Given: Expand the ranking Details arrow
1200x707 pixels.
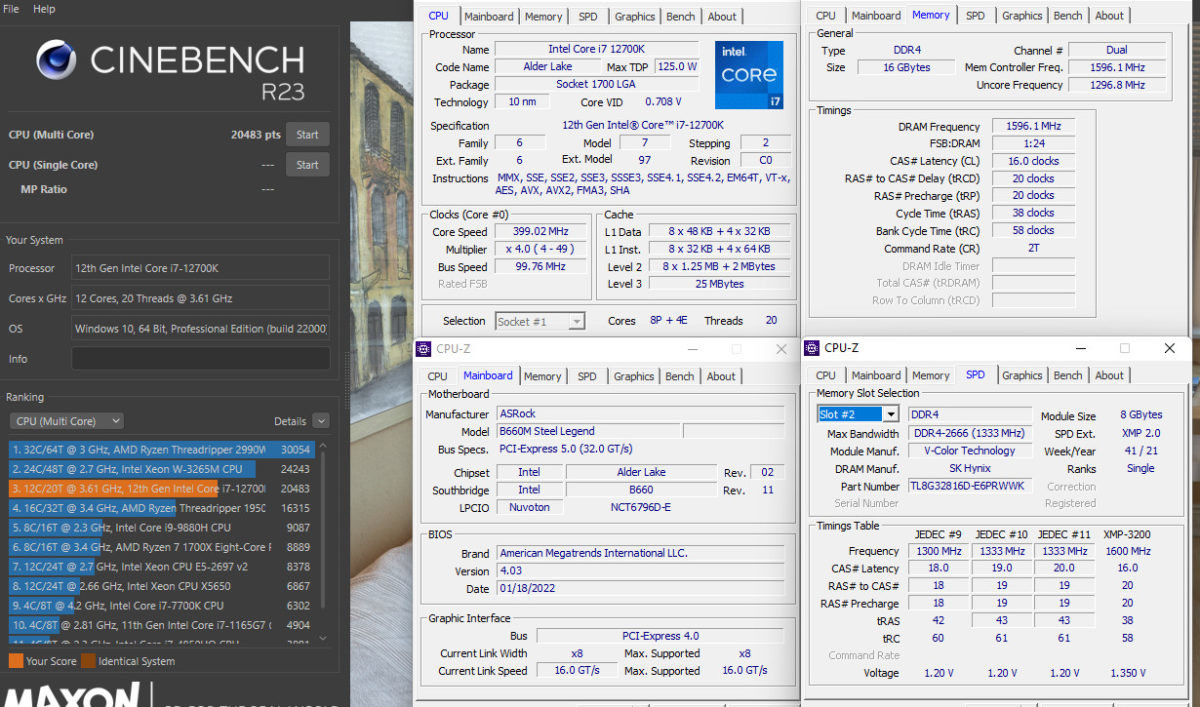Looking at the screenshot, I should click(320, 421).
